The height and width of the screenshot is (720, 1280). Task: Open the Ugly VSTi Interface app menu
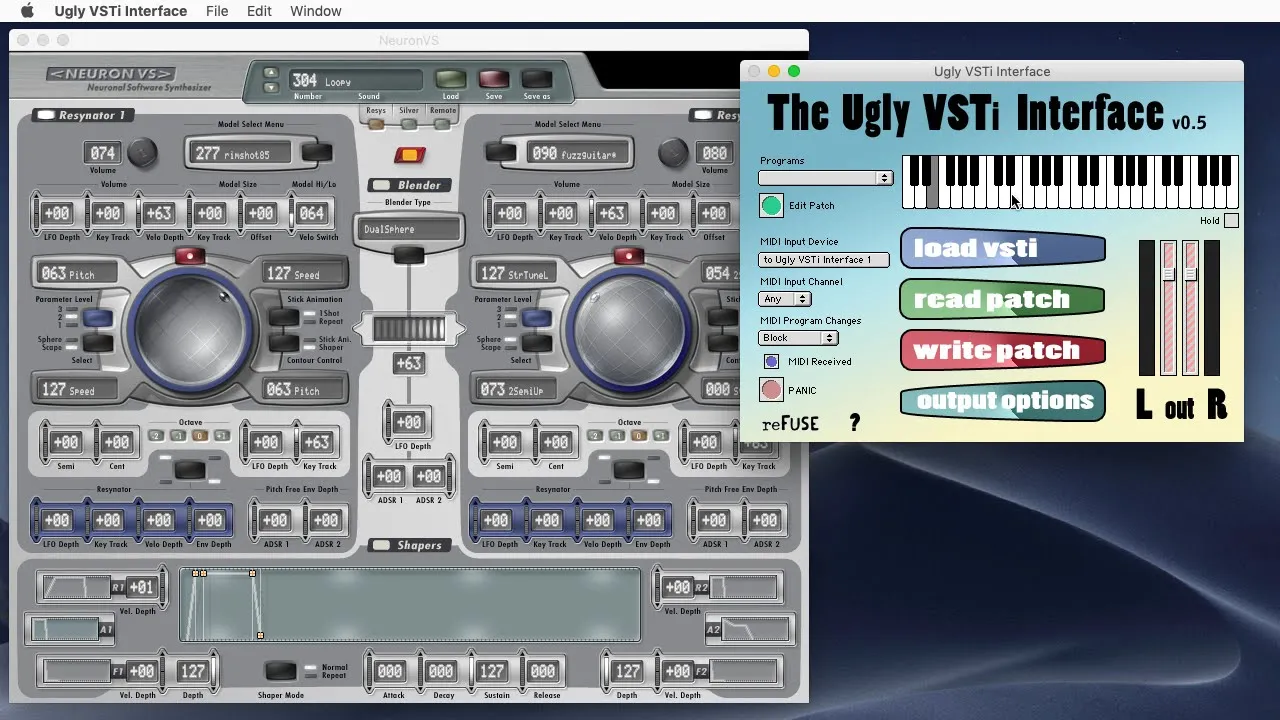[121, 11]
